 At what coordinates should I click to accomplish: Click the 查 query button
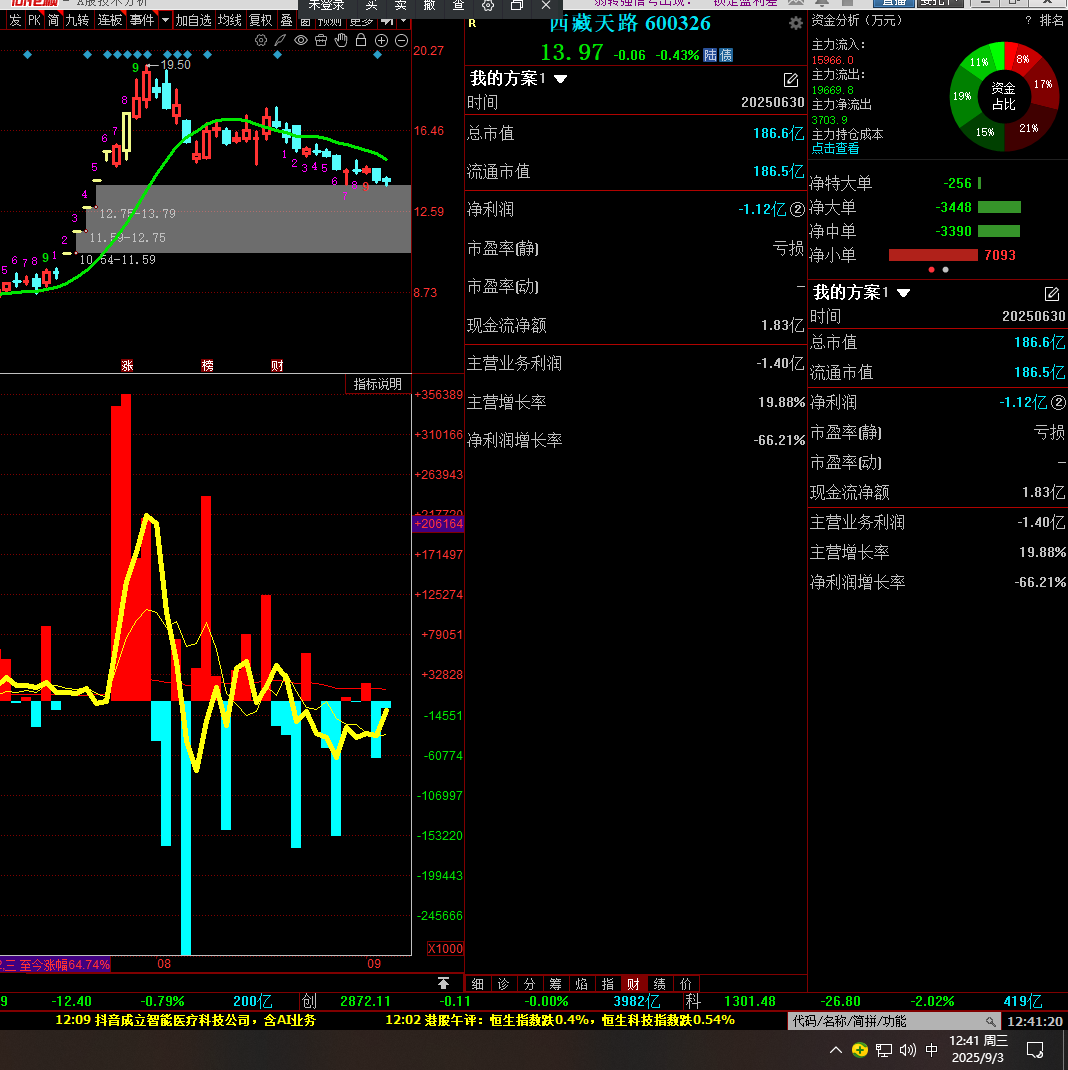(459, 5)
